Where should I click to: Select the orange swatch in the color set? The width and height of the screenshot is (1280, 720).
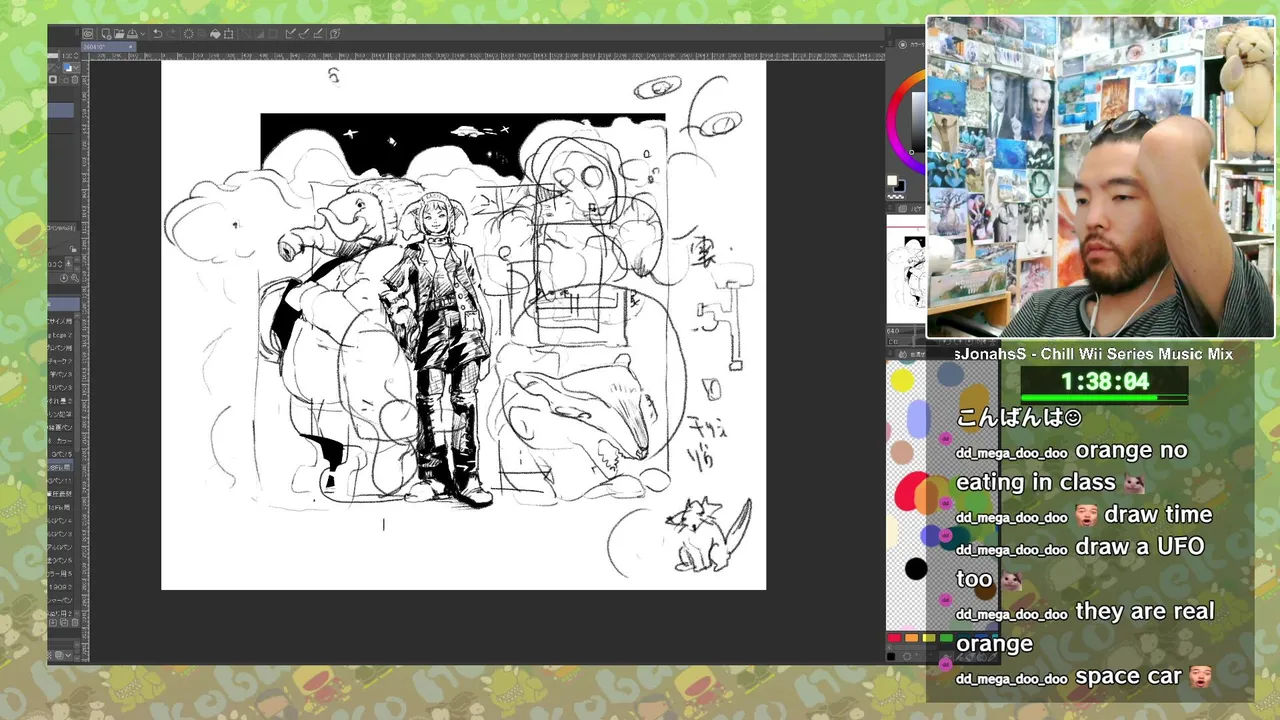point(912,638)
